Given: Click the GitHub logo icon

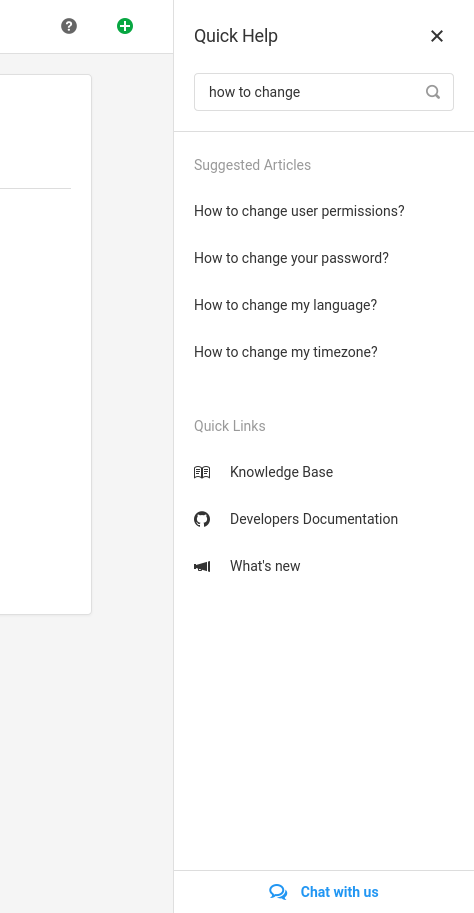Looking at the screenshot, I should pyautogui.click(x=202, y=519).
